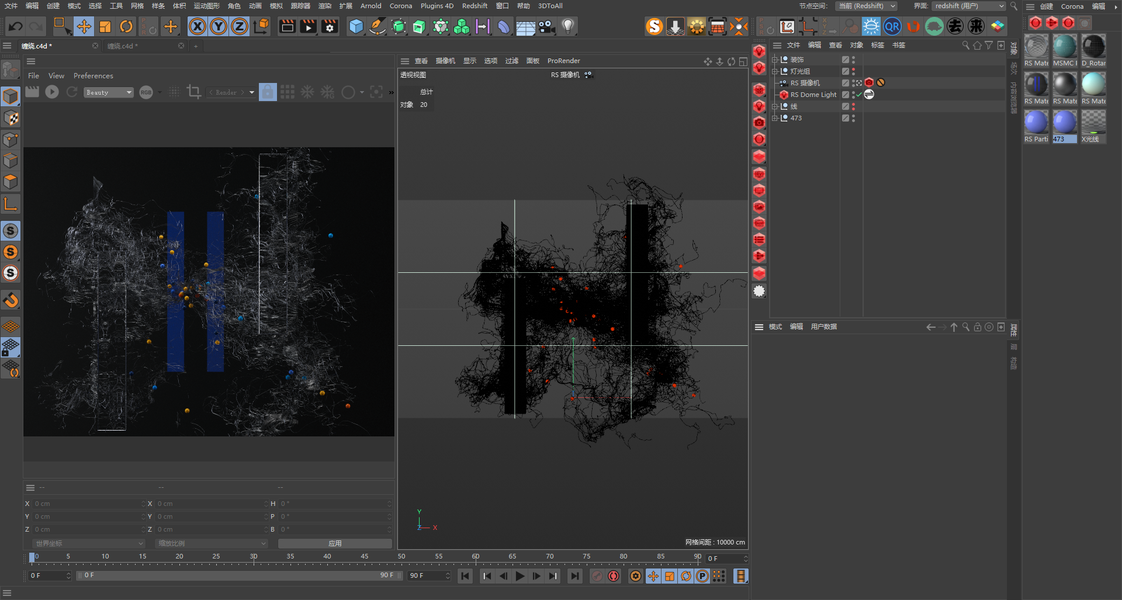Image resolution: width=1122 pixels, height=600 pixels.
Task: Toggle the Y axis lock
Action: (218, 27)
